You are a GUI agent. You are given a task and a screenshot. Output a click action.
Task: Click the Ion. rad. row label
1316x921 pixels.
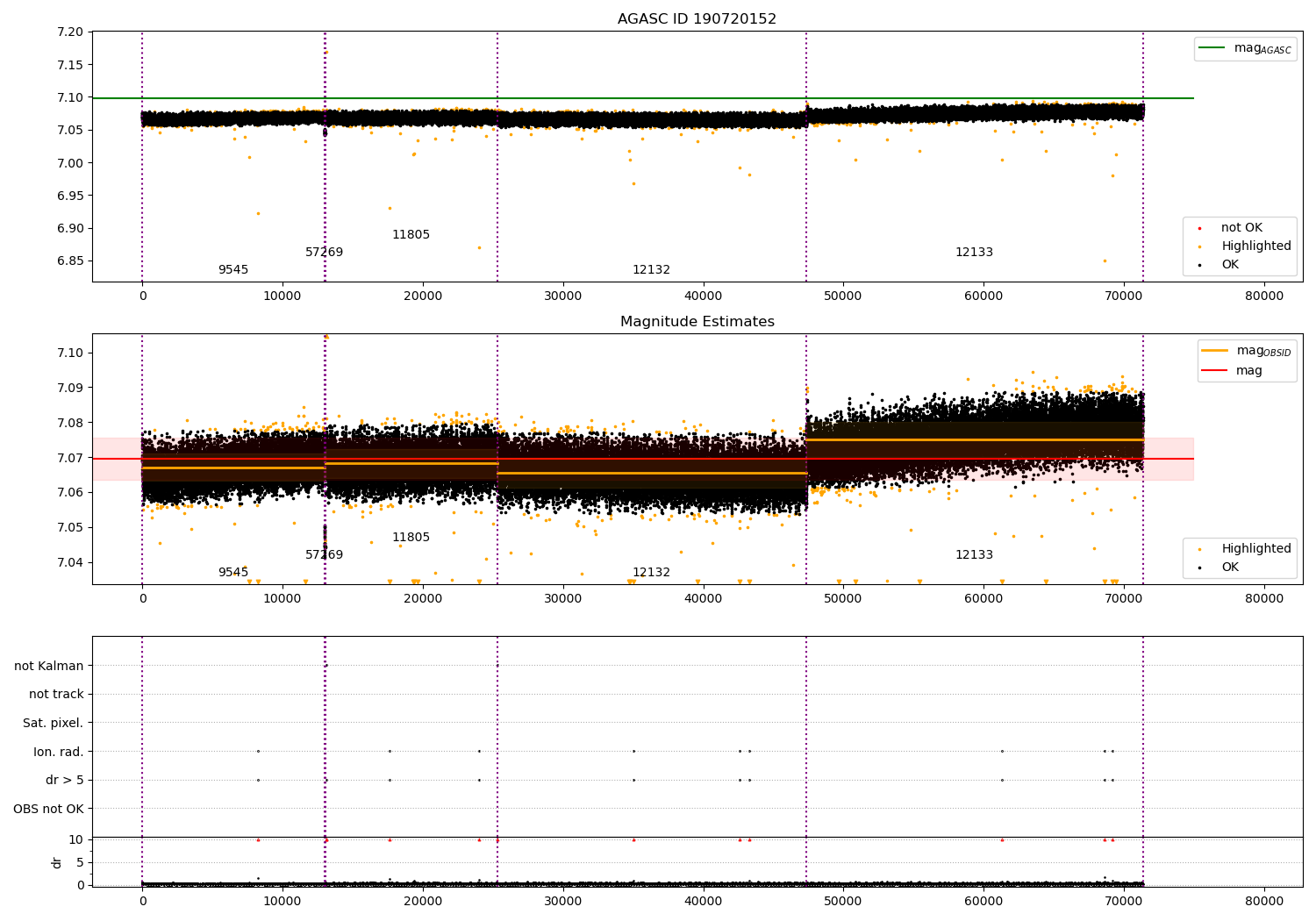click(59, 752)
